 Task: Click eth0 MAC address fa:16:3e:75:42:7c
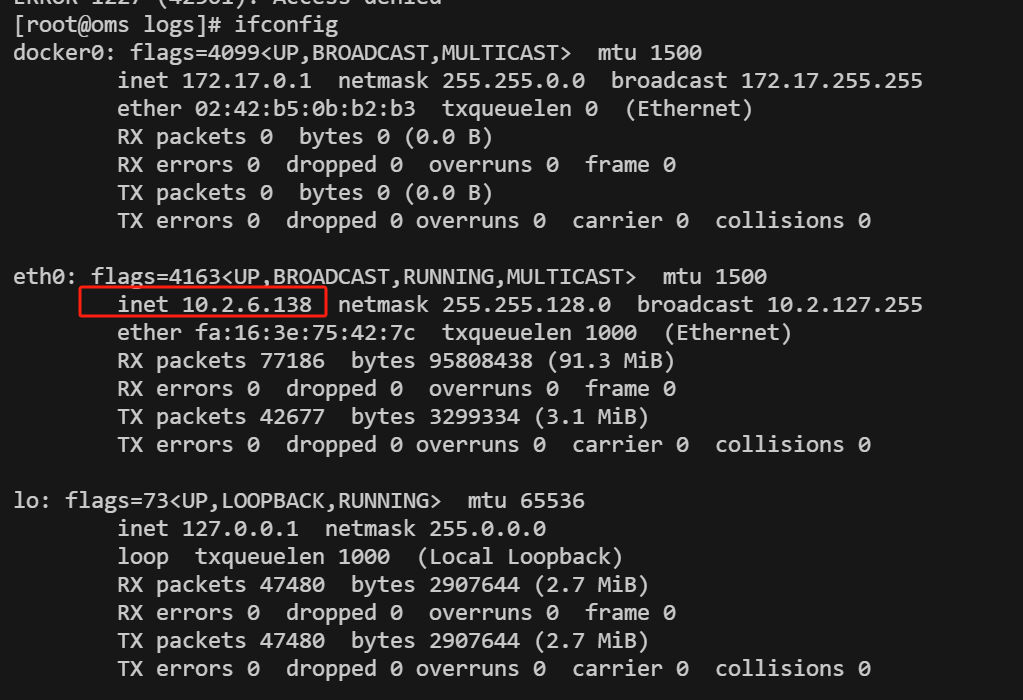click(x=305, y=333)
